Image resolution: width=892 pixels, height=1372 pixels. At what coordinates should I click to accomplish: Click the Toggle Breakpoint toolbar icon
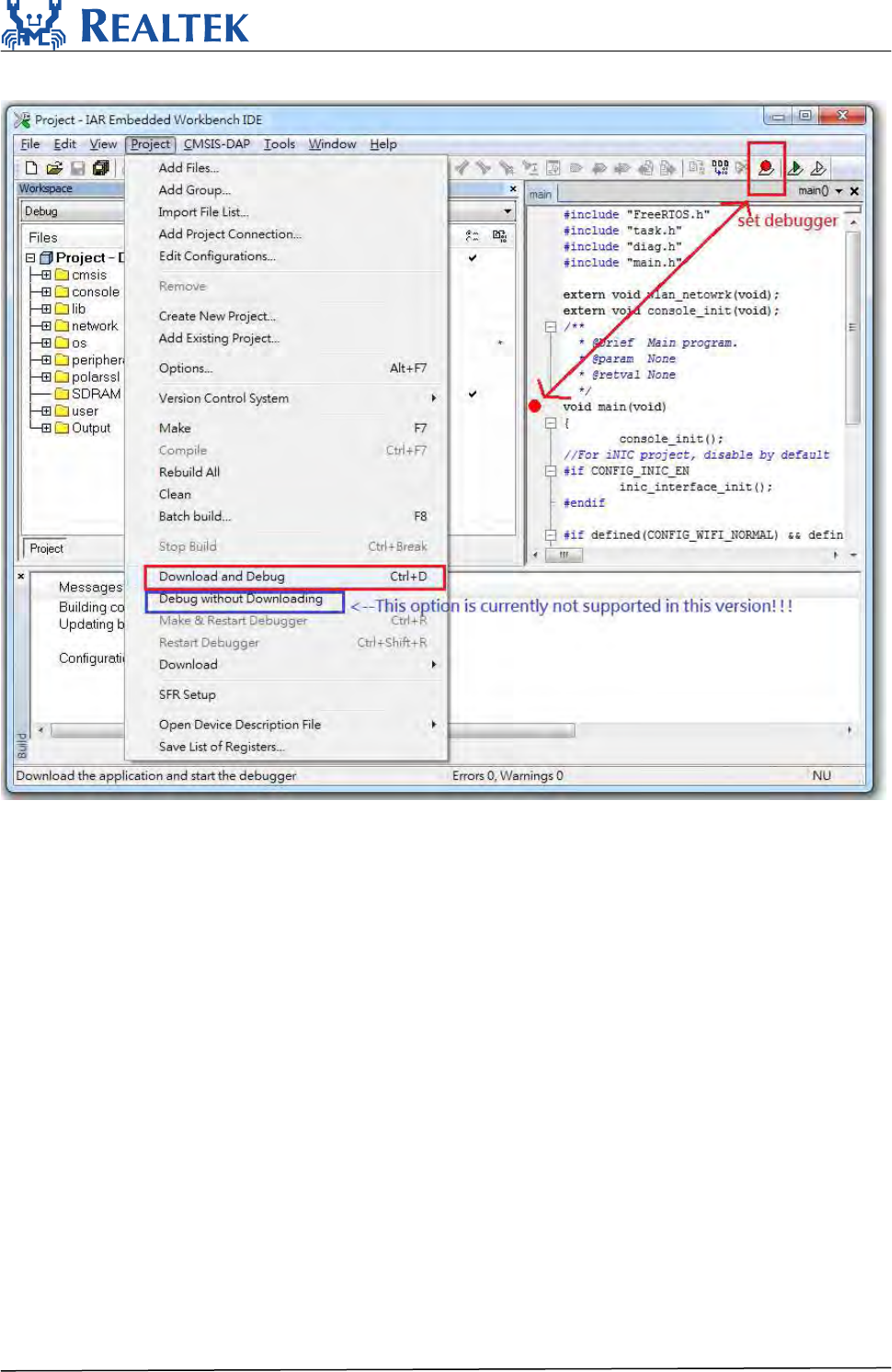765,167
